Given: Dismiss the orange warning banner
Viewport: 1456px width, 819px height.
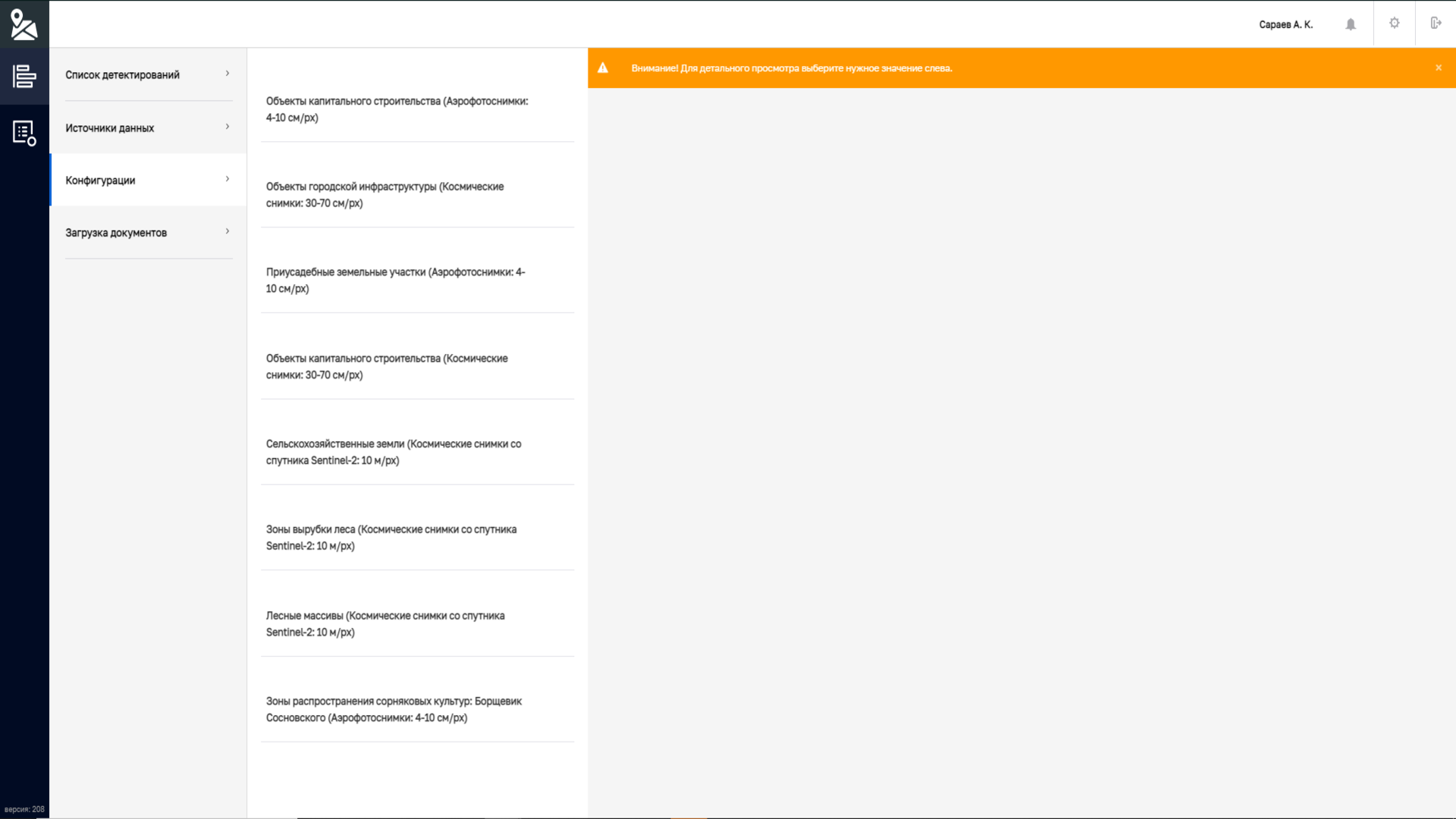Looking at the screenshot, I should (x=1439, y=67).
